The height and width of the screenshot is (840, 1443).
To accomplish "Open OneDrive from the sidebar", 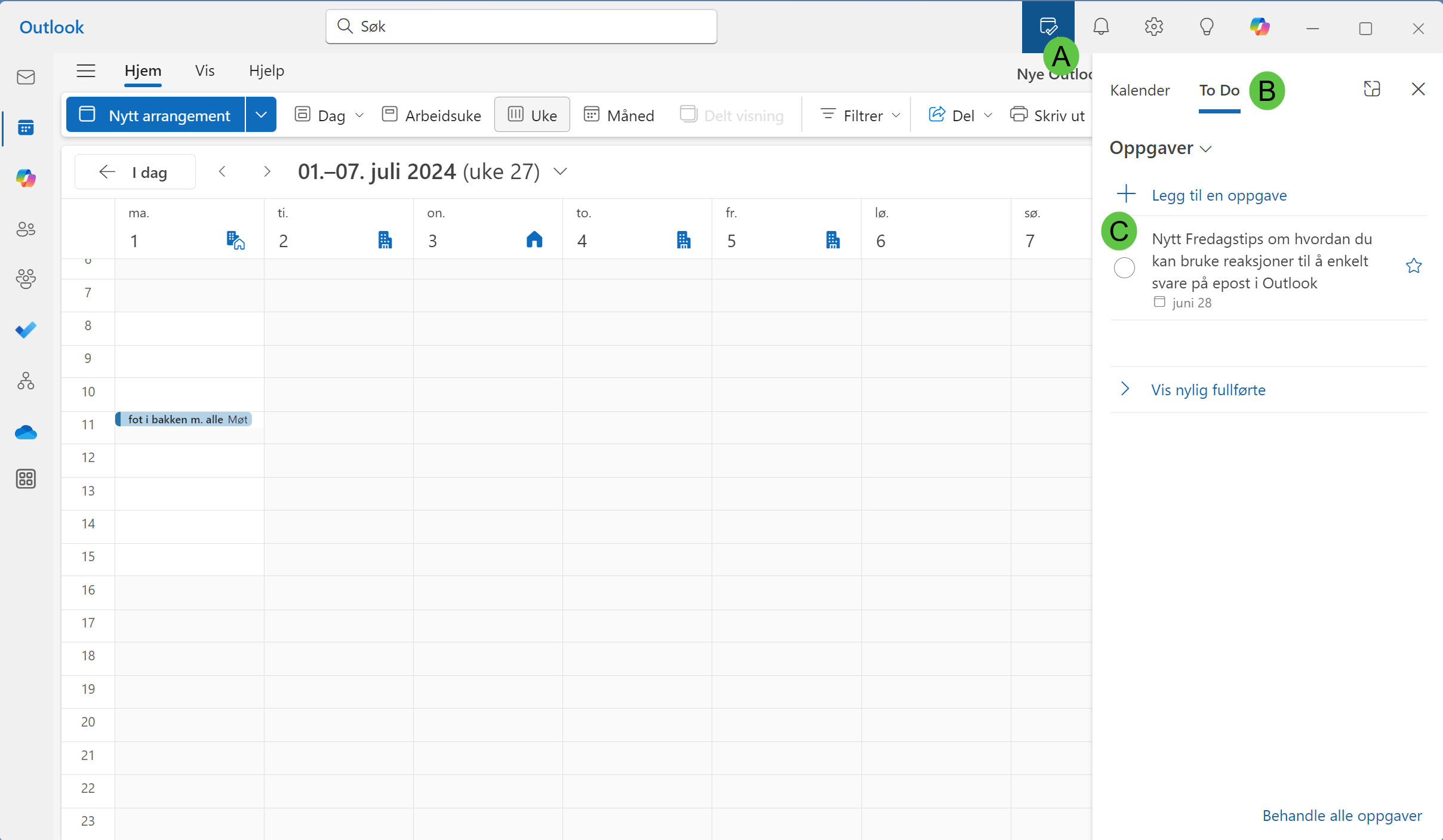I will [26, 432].
